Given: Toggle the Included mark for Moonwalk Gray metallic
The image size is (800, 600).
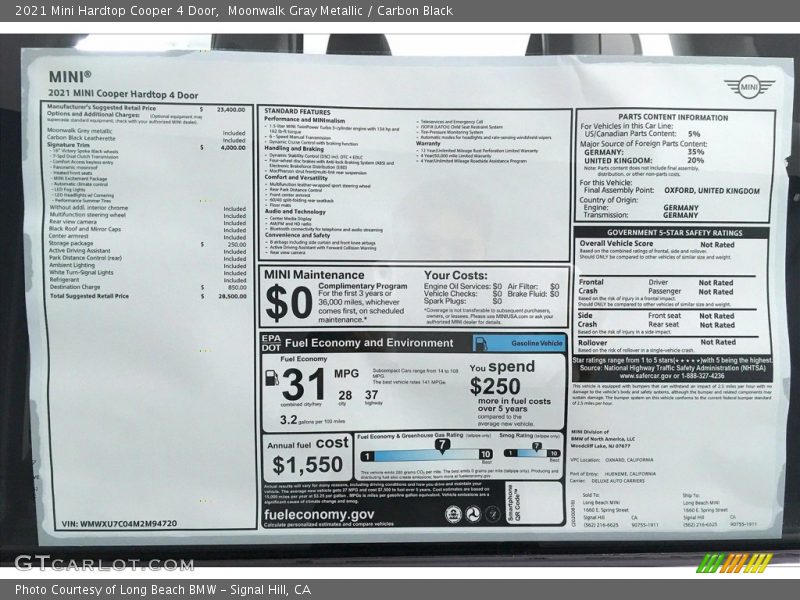Looking at the screenshot, I should (x=232, y=132).
